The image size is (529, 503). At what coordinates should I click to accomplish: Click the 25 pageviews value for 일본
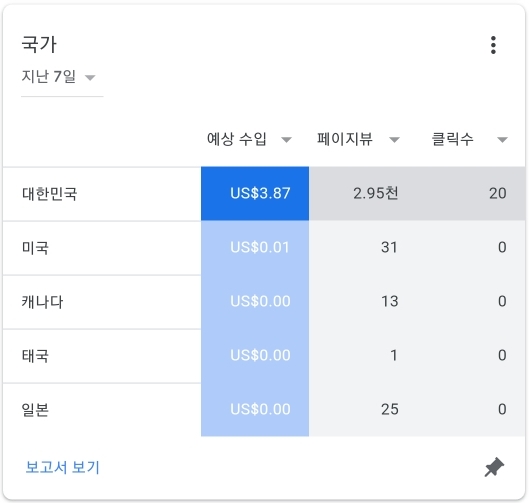pos(390,409)
